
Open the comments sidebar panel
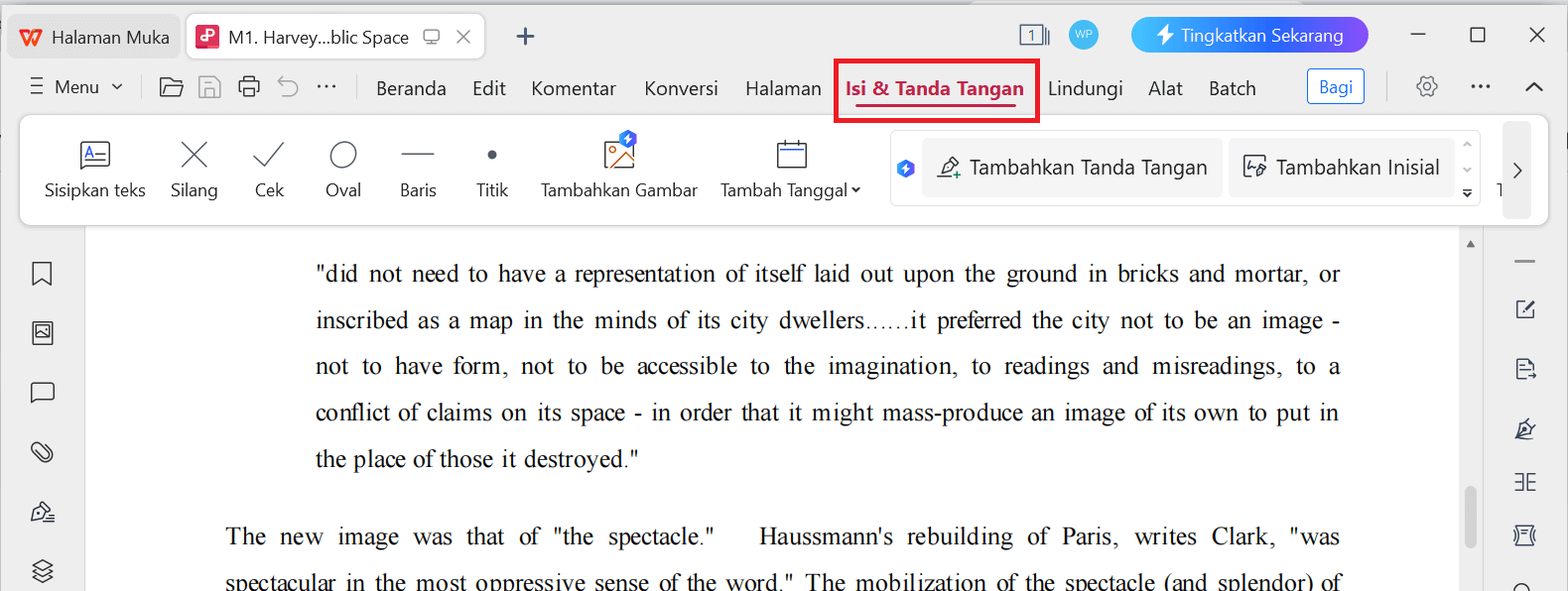coord(42,393)
